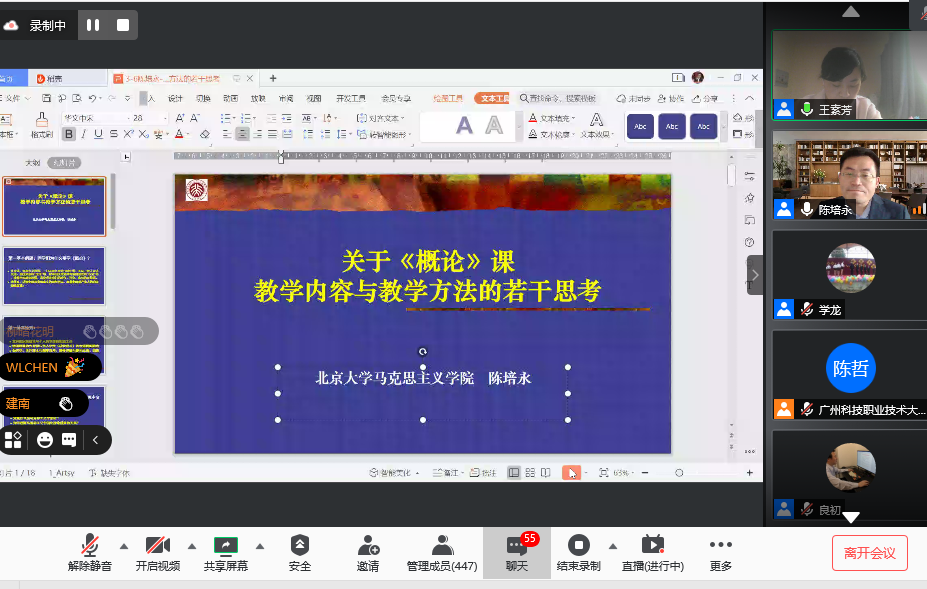Expand share options arrow beside 共享屏幕

pos(260,546)
